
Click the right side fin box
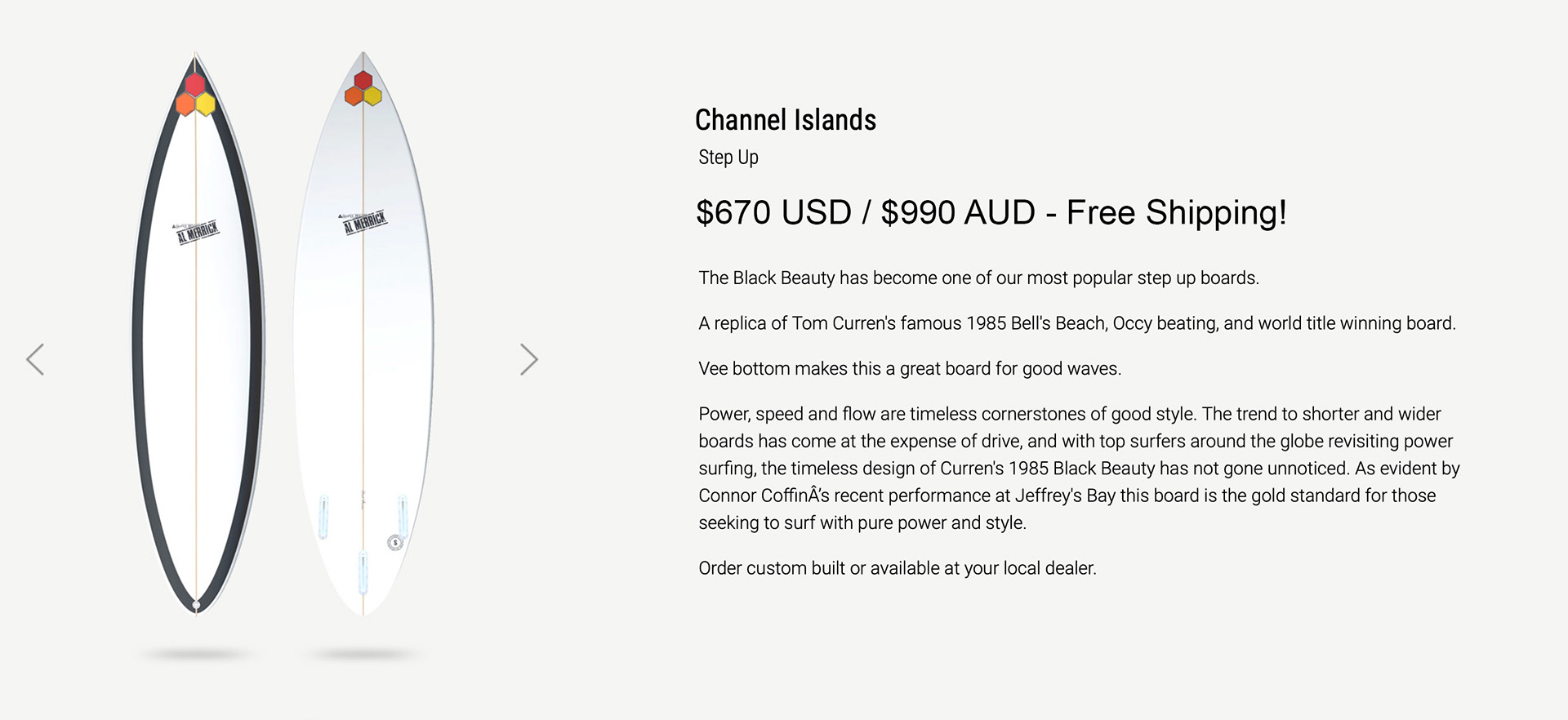pos(403,514)
